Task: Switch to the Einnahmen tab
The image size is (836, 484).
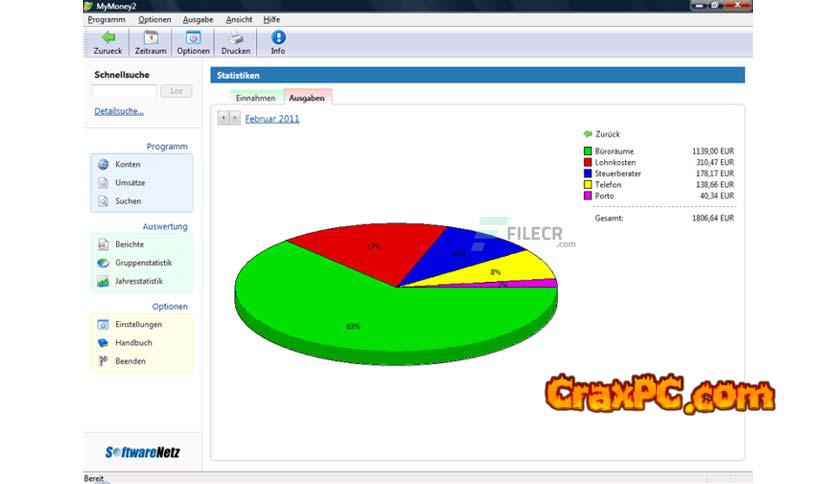Action: point(256,98)
